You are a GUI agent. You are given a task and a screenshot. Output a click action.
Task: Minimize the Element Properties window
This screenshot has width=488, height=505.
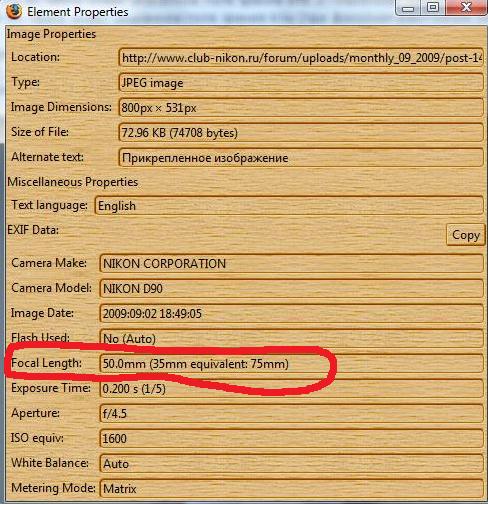tap(408, 7)
